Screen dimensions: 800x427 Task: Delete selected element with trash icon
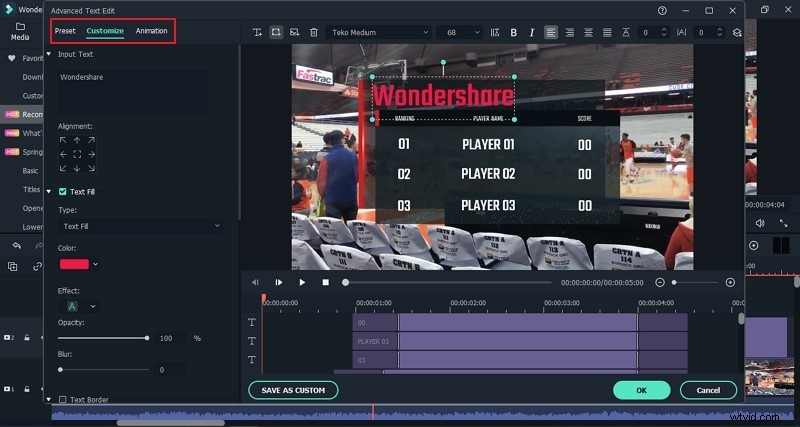tap(314, 32)
